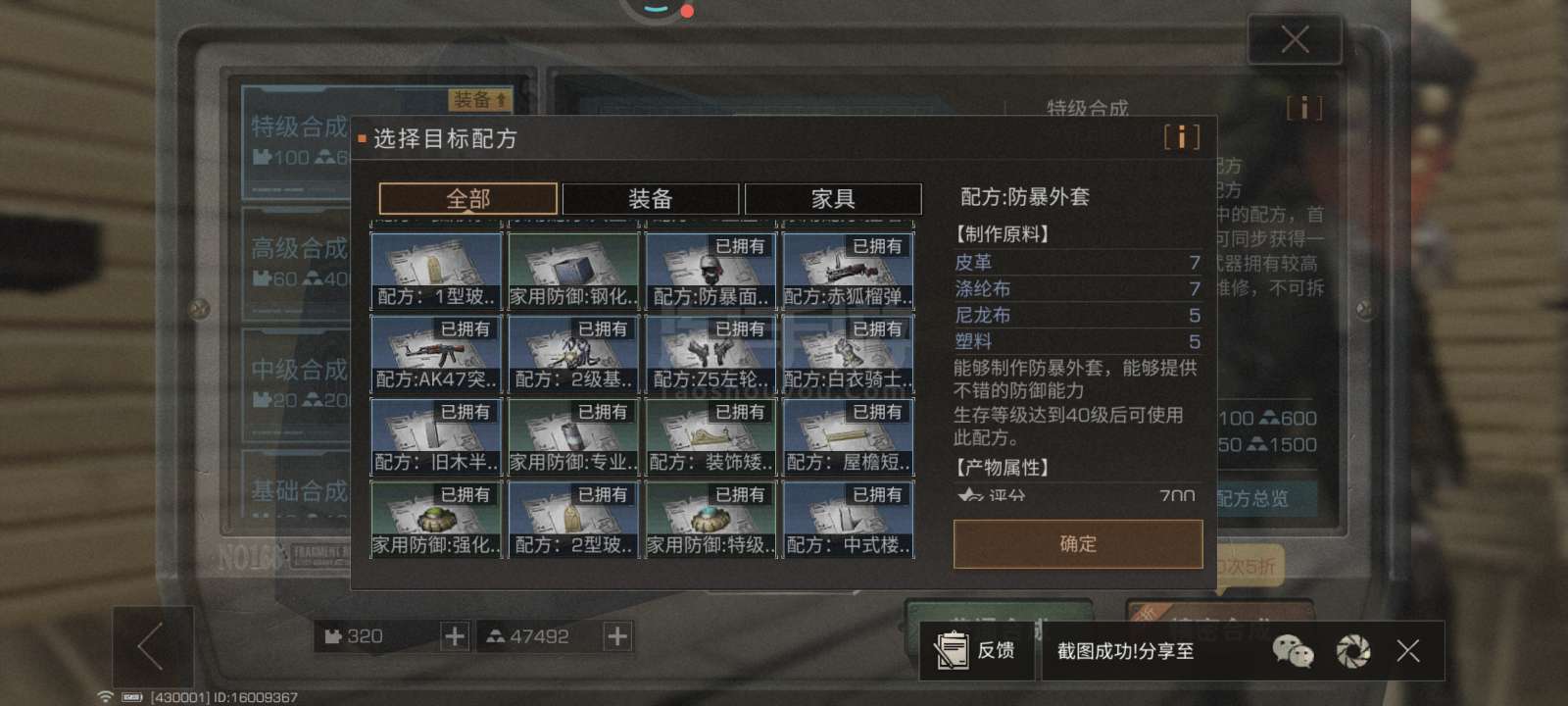Viewport: 1568px width, 706px height.
Task: Switch to the 全部 tab
Action: (x=468, y=199)
